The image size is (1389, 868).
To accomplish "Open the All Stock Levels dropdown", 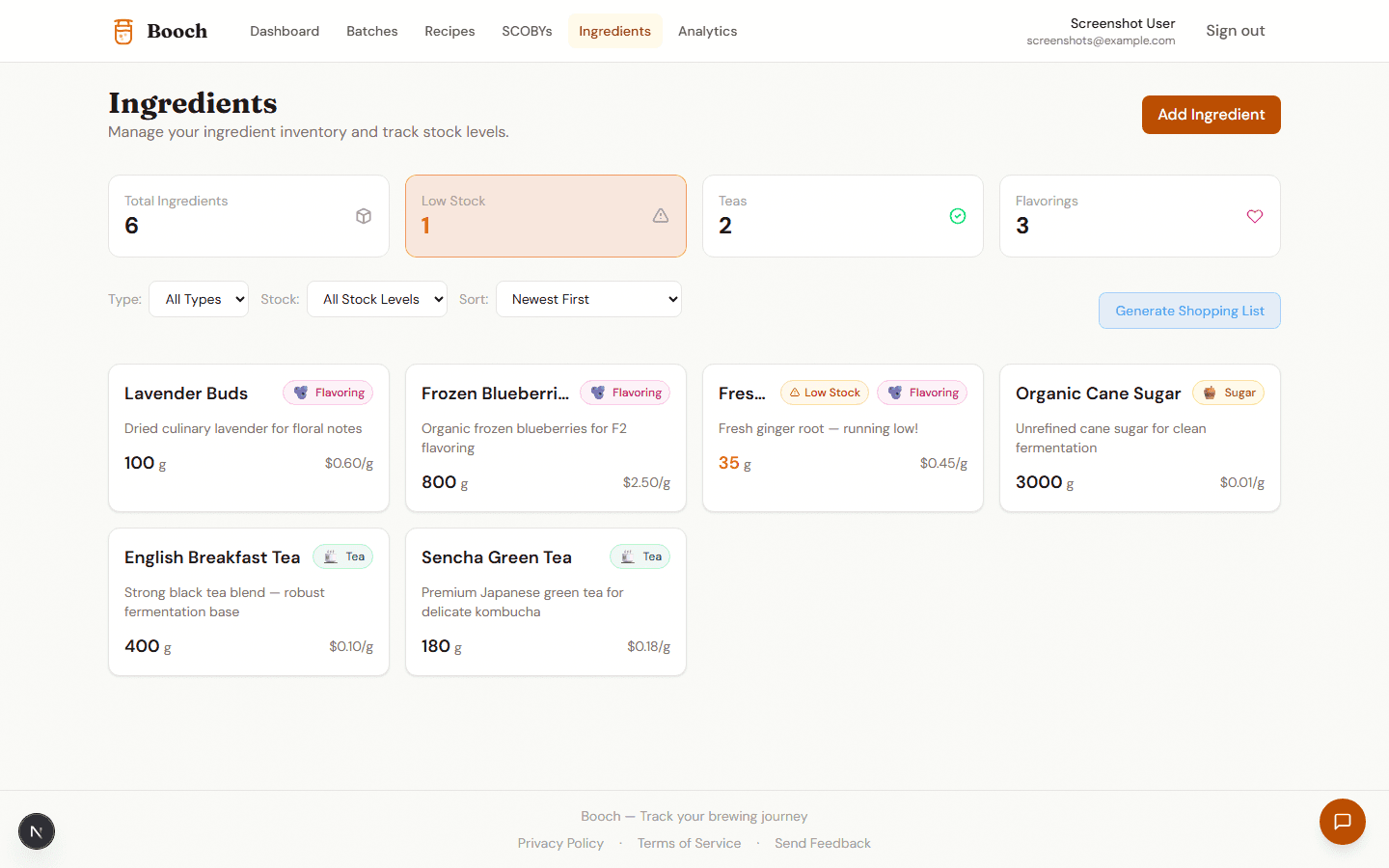I will coord(377,299).
